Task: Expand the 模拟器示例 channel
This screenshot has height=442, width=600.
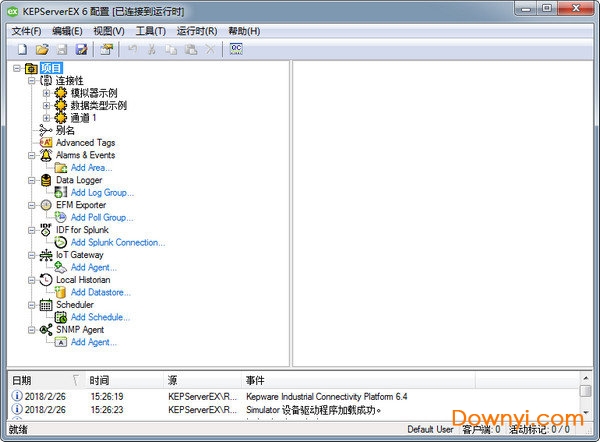Action: pyautogui.click(x=46, y=93)
